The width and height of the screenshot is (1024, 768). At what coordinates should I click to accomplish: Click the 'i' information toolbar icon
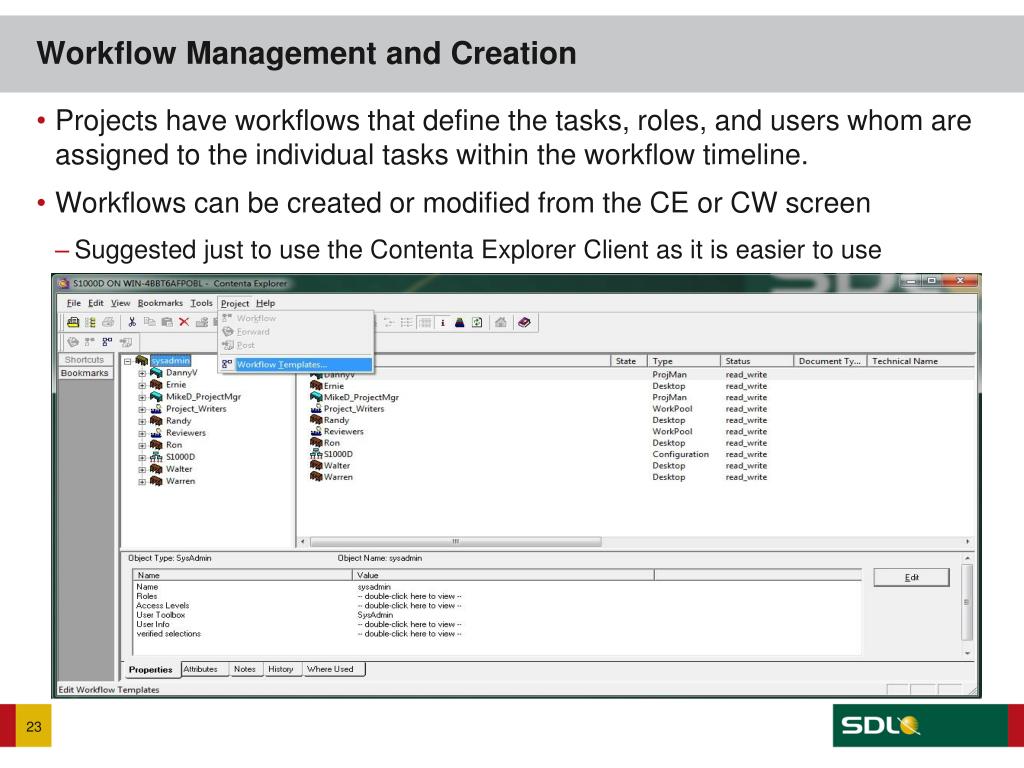443,323
